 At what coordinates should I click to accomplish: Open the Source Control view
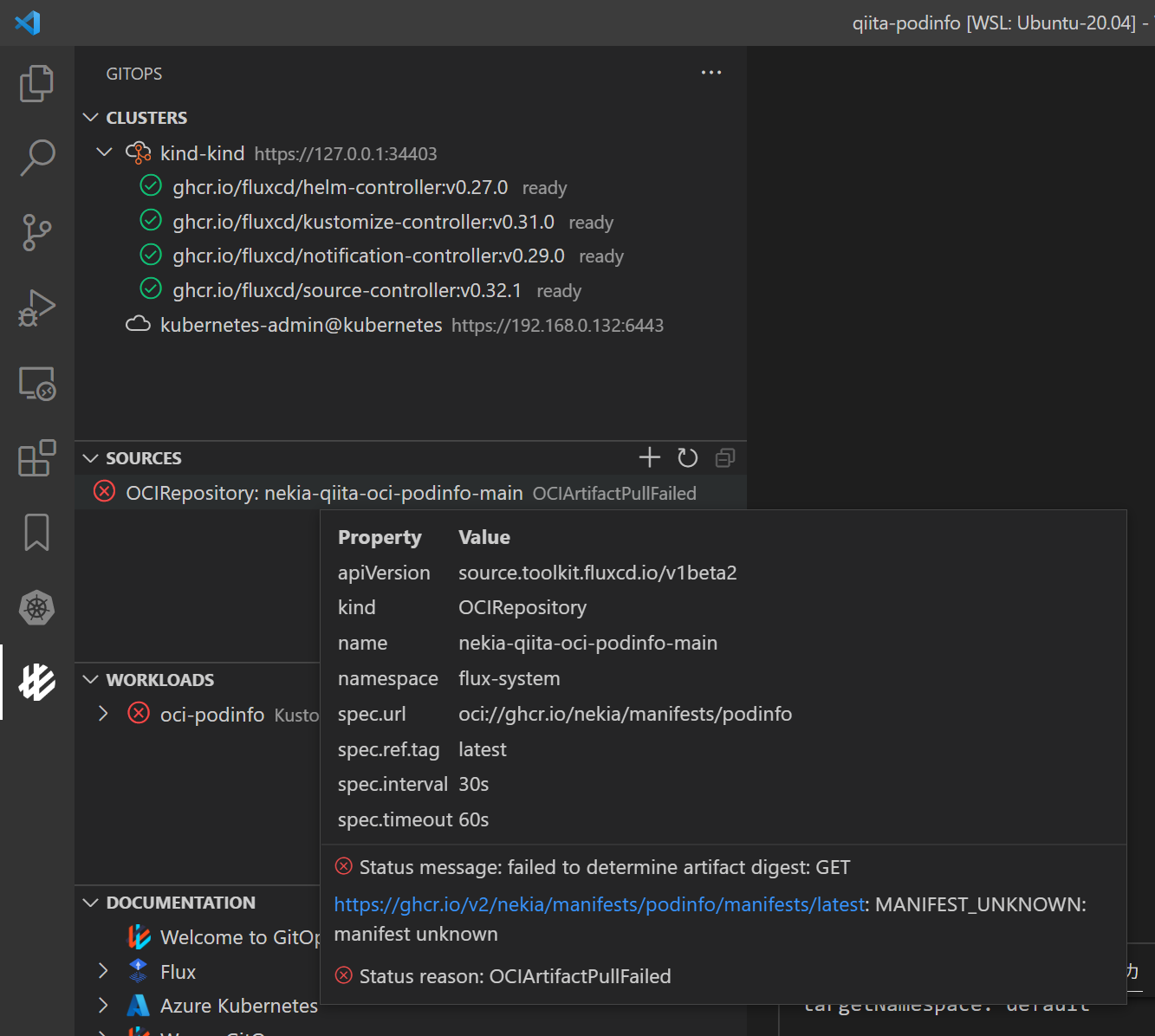click(x=36, y=232)
